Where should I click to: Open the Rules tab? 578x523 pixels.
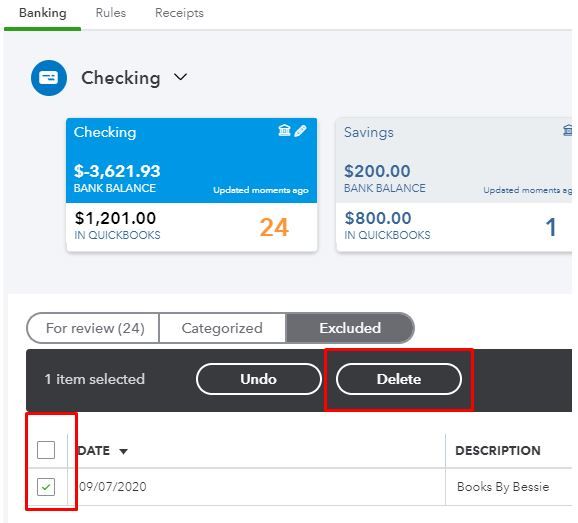pyautogui.click(x=111, y=13)
